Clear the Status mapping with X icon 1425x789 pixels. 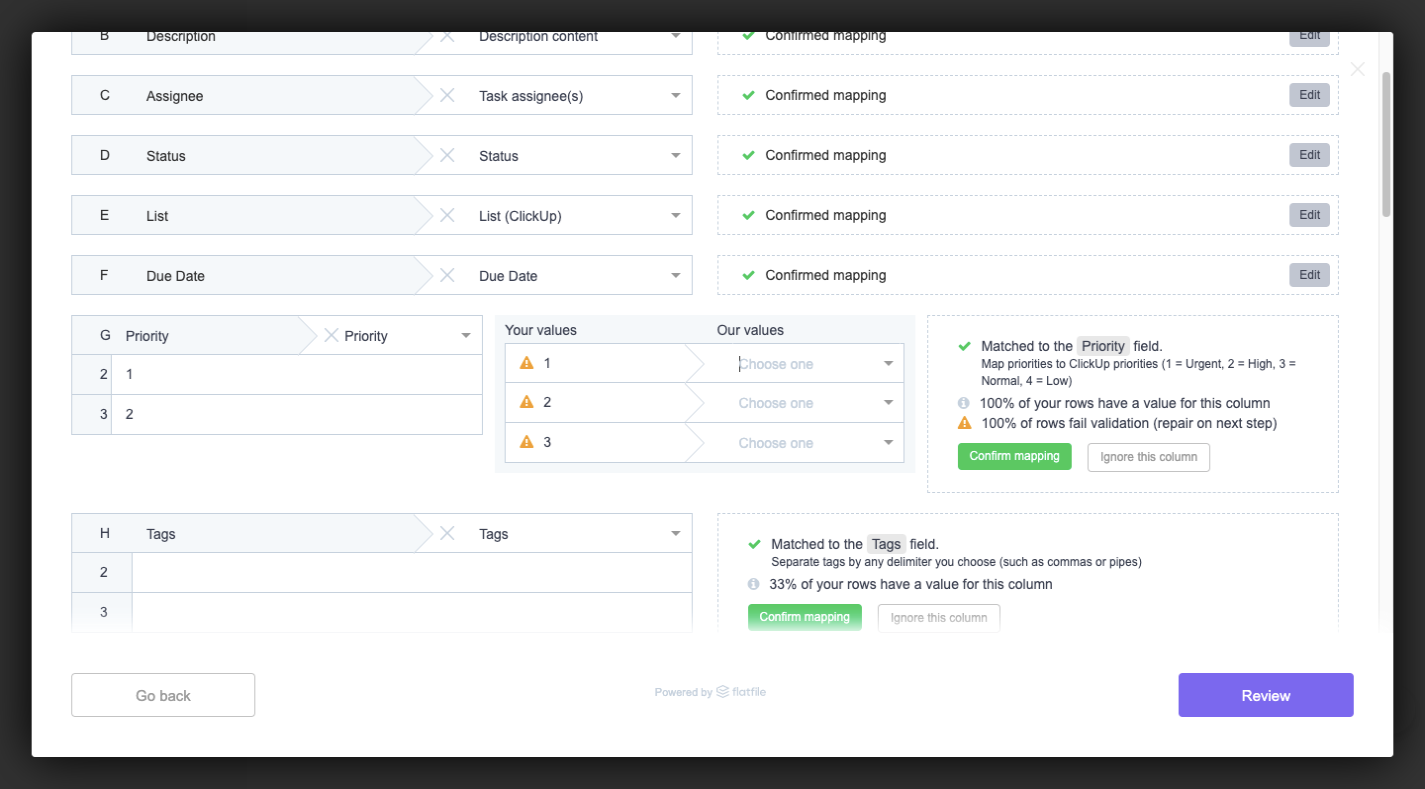[x=447, y=155]
